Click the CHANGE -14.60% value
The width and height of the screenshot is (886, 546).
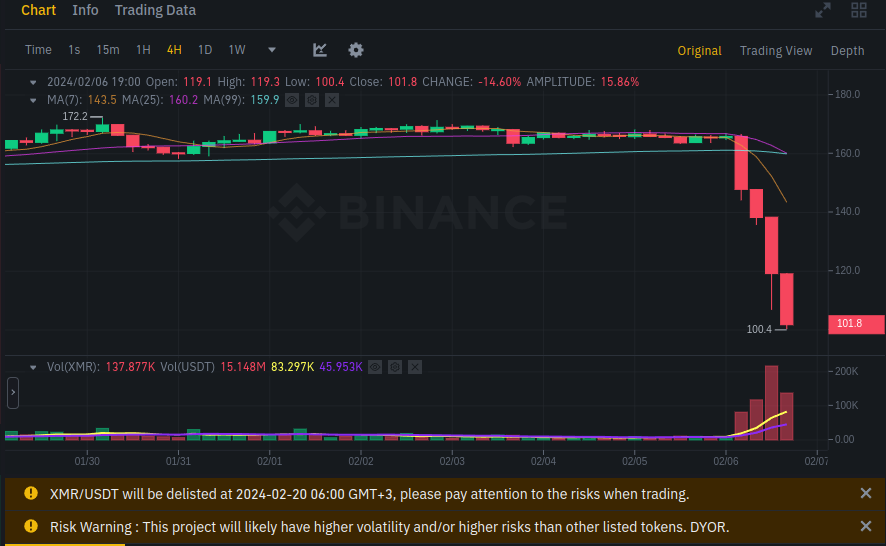point(500,82)
